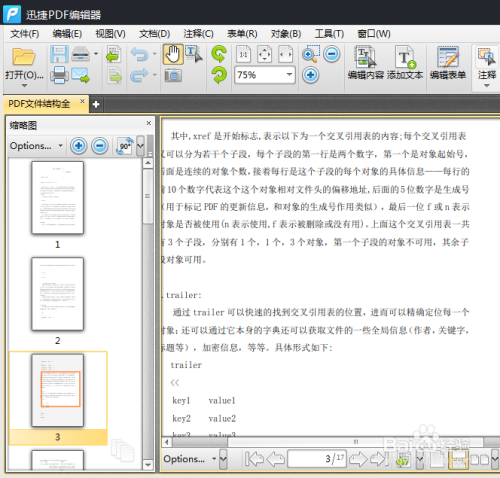Open a file with the folder icon
This screenshot has height=478, width=500.
24,57
